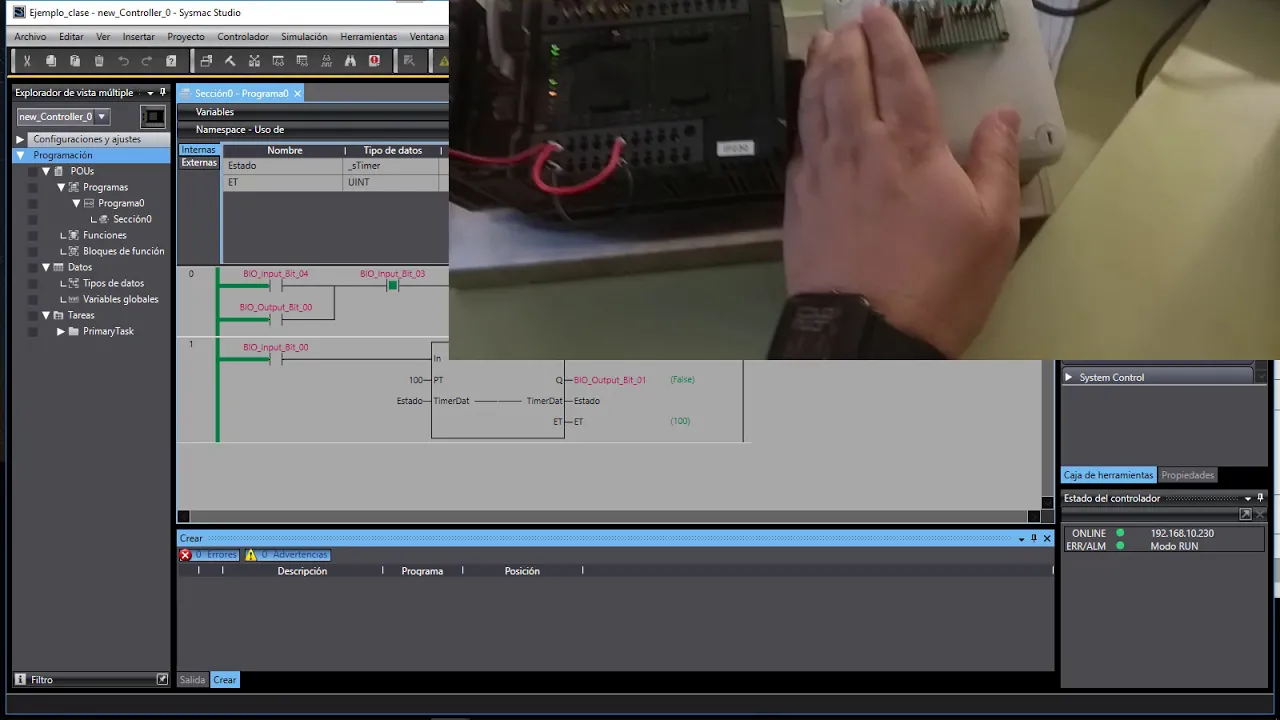Image resolution: width=1280 pixels, height=720 pixels.
Task: Collapse the Programación node
Action: pyautogui.click(x=20, y=155)
